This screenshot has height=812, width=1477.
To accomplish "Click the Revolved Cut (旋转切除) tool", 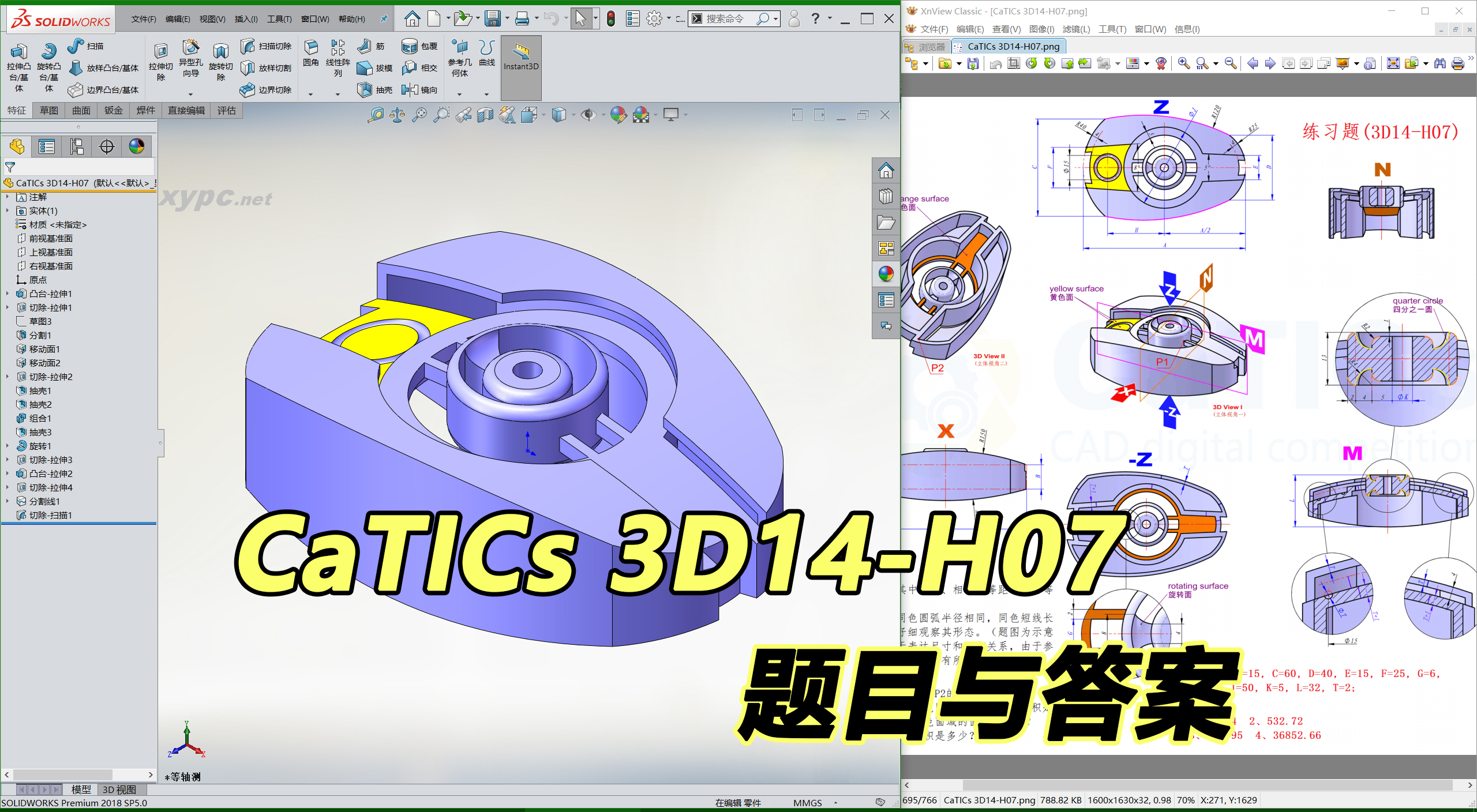I will [x=221, y=62].
